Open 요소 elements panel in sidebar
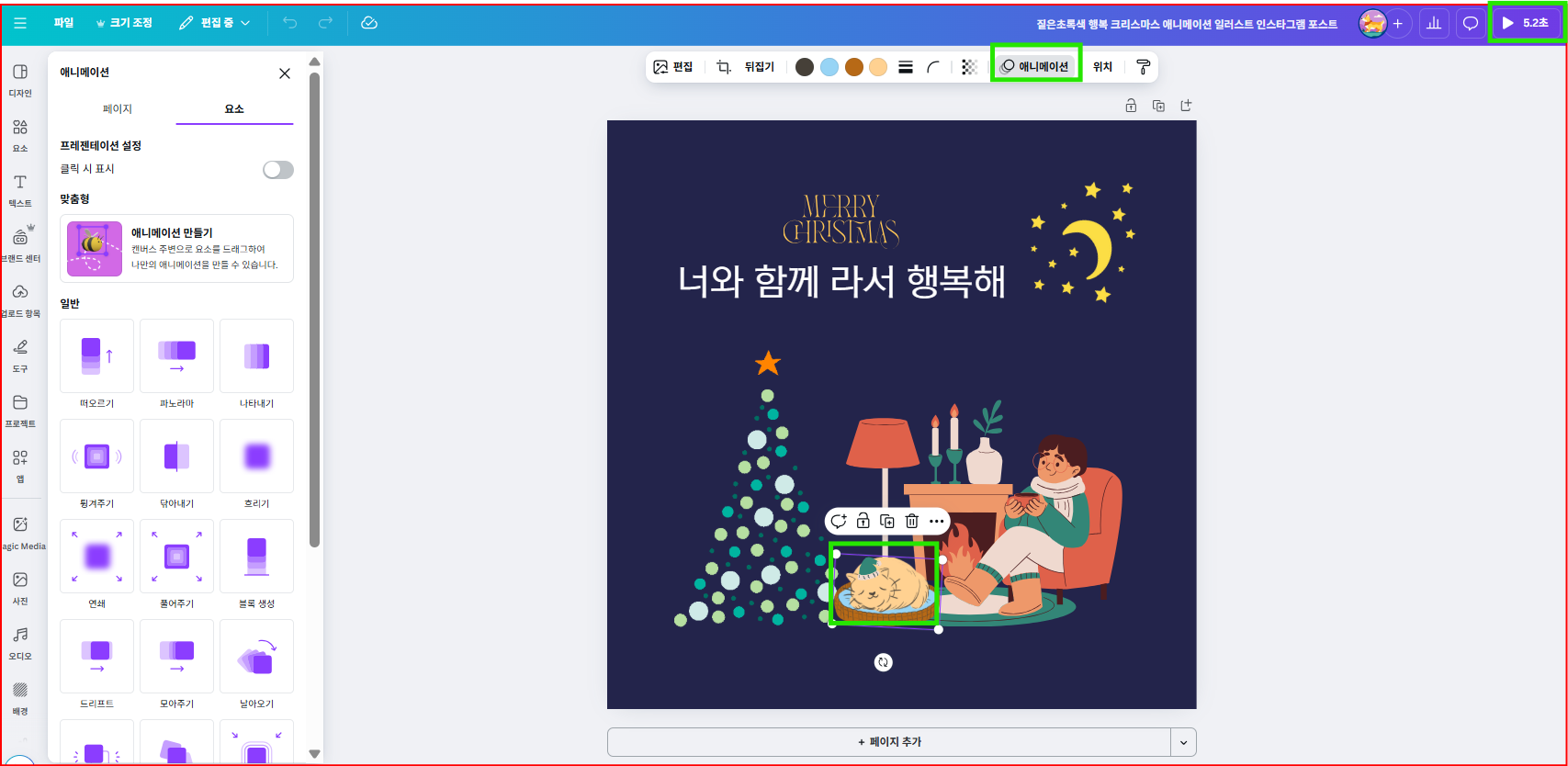Screen dimensions: 1568x766 point(20,135)
